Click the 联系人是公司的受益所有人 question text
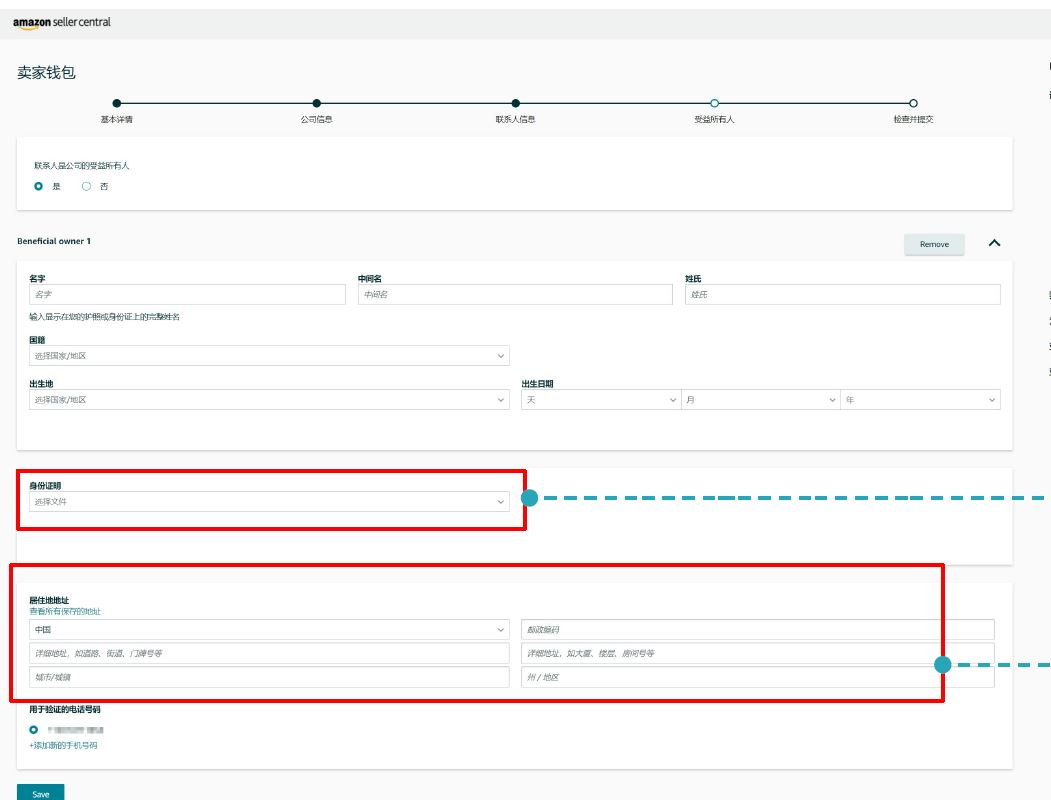 click(82, 165)
